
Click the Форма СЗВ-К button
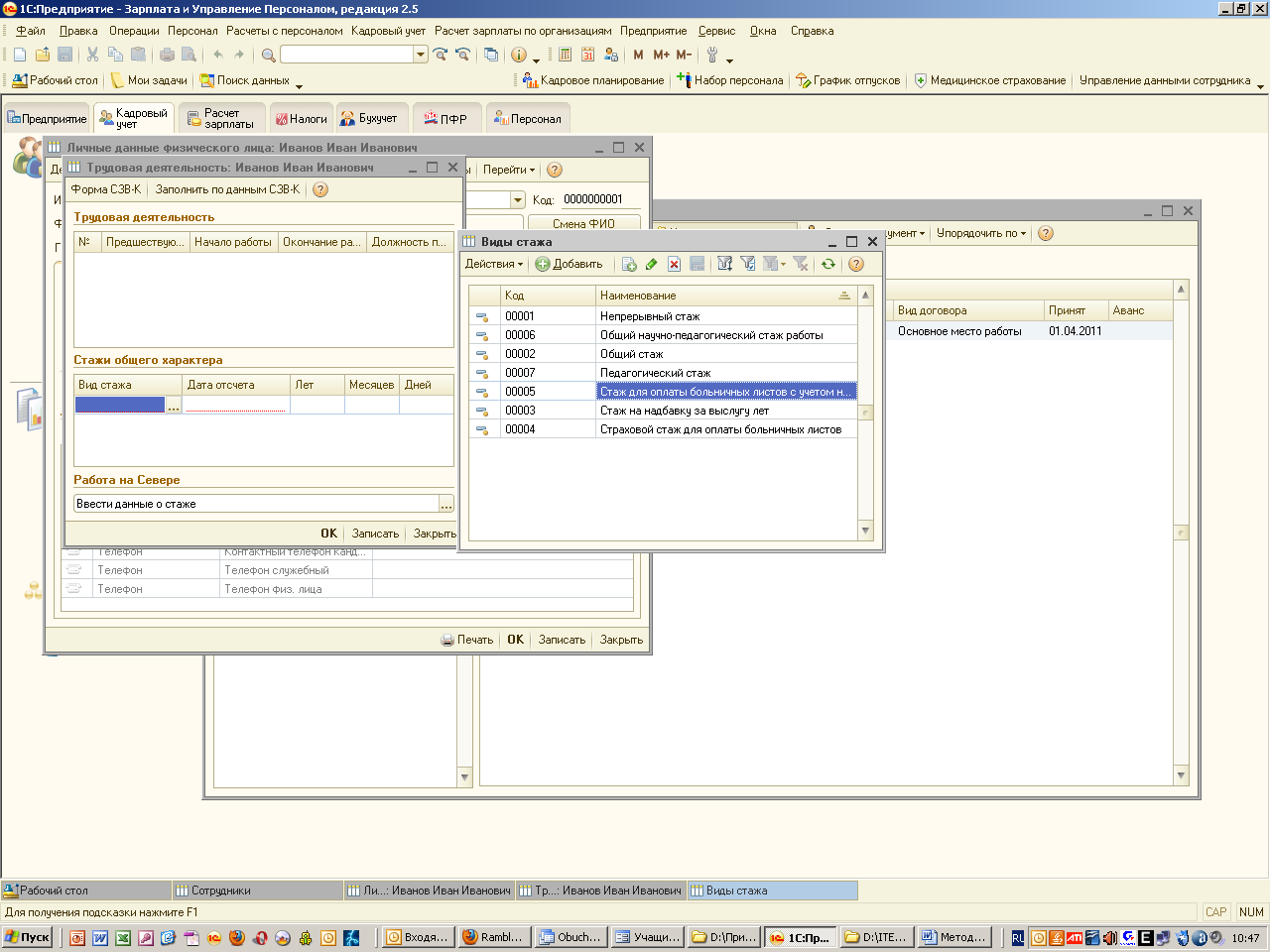(106, 189)
